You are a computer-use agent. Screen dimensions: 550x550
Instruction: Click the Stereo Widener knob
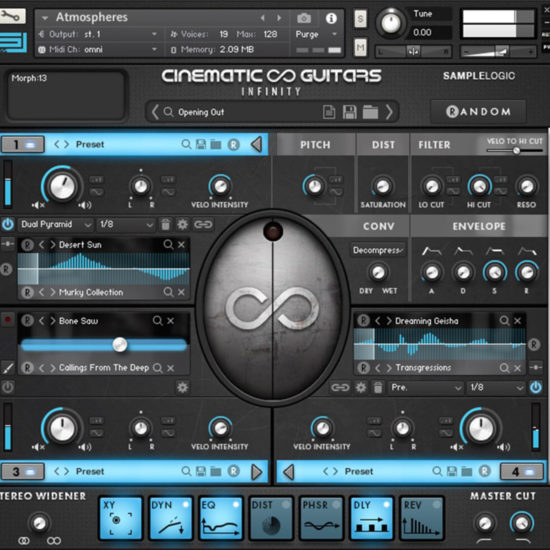(x=39, y=523)
